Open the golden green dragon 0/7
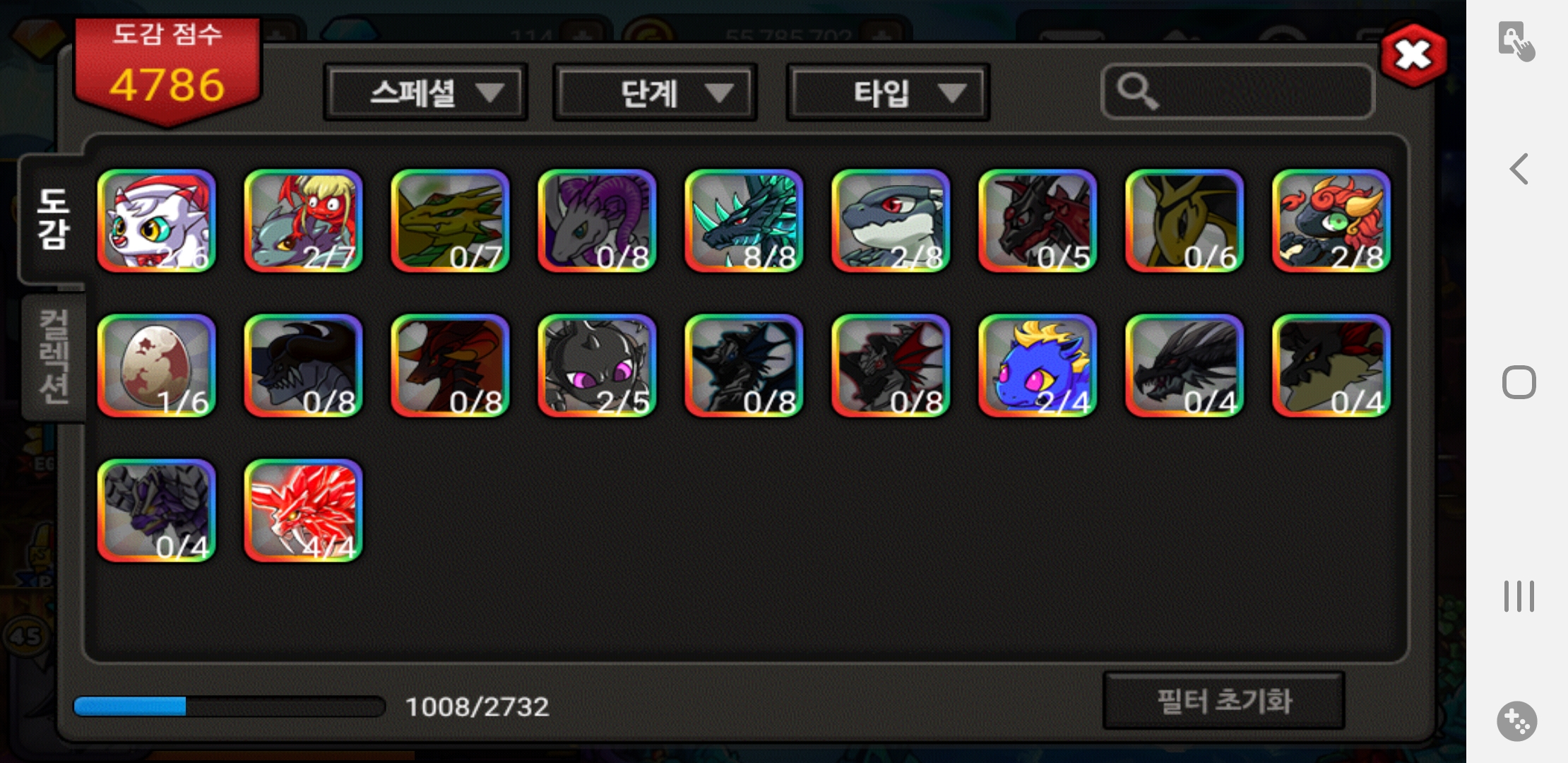 450,220
